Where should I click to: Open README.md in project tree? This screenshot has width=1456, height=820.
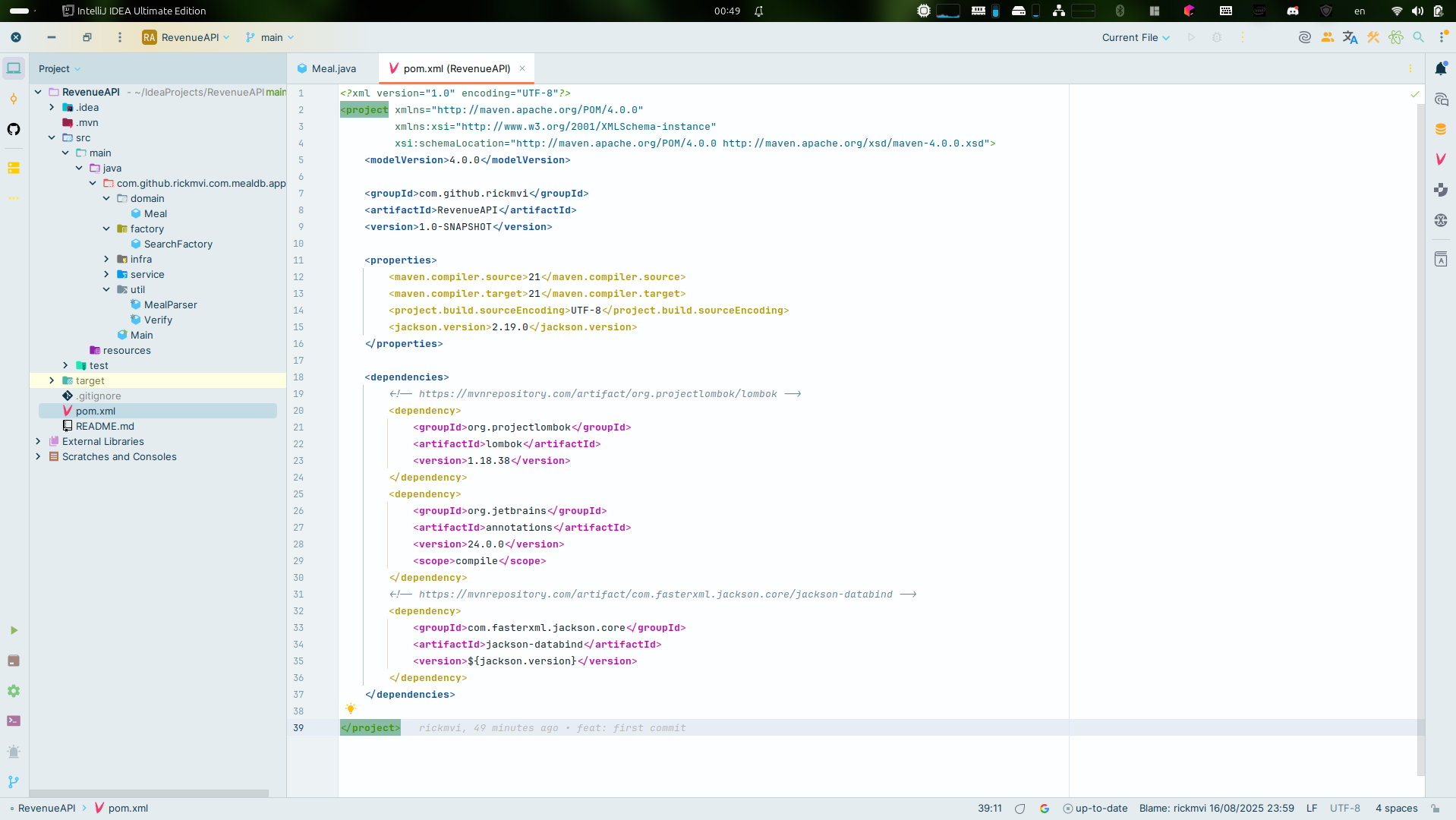coord(105,426)
